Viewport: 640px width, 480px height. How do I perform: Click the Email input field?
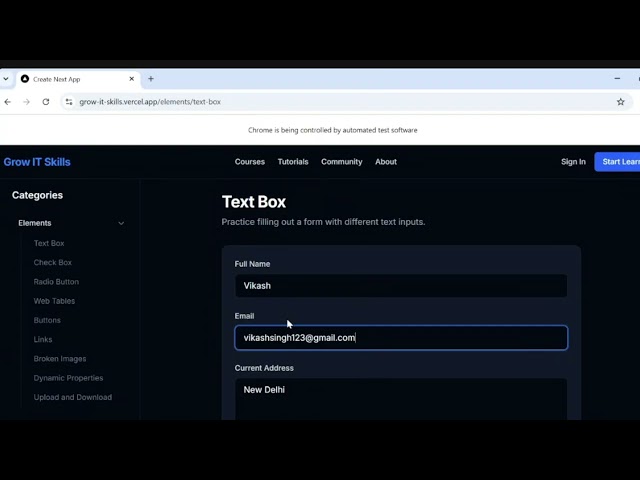(x=401, y=338)
